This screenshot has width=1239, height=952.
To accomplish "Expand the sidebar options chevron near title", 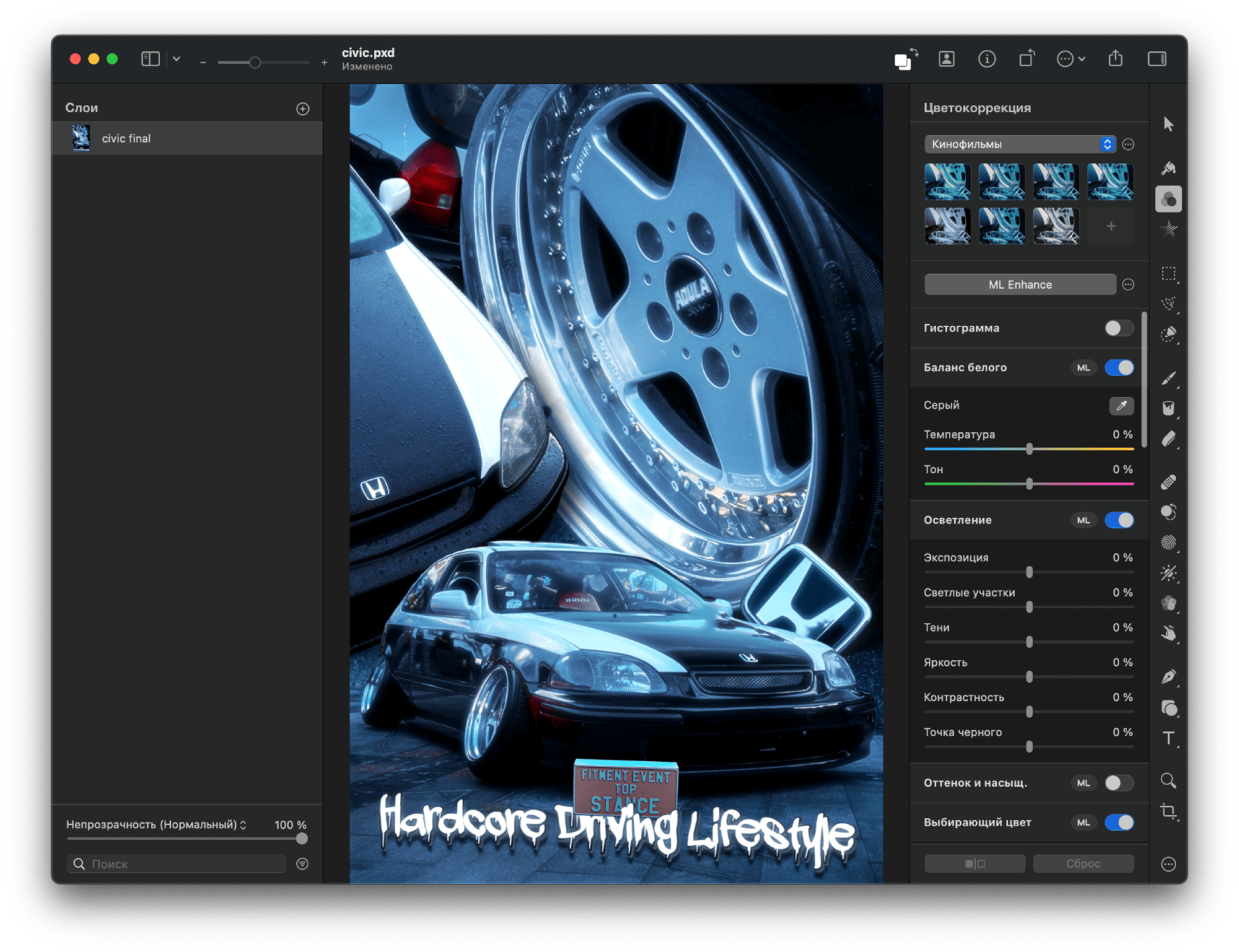I will tap(177, 59).
